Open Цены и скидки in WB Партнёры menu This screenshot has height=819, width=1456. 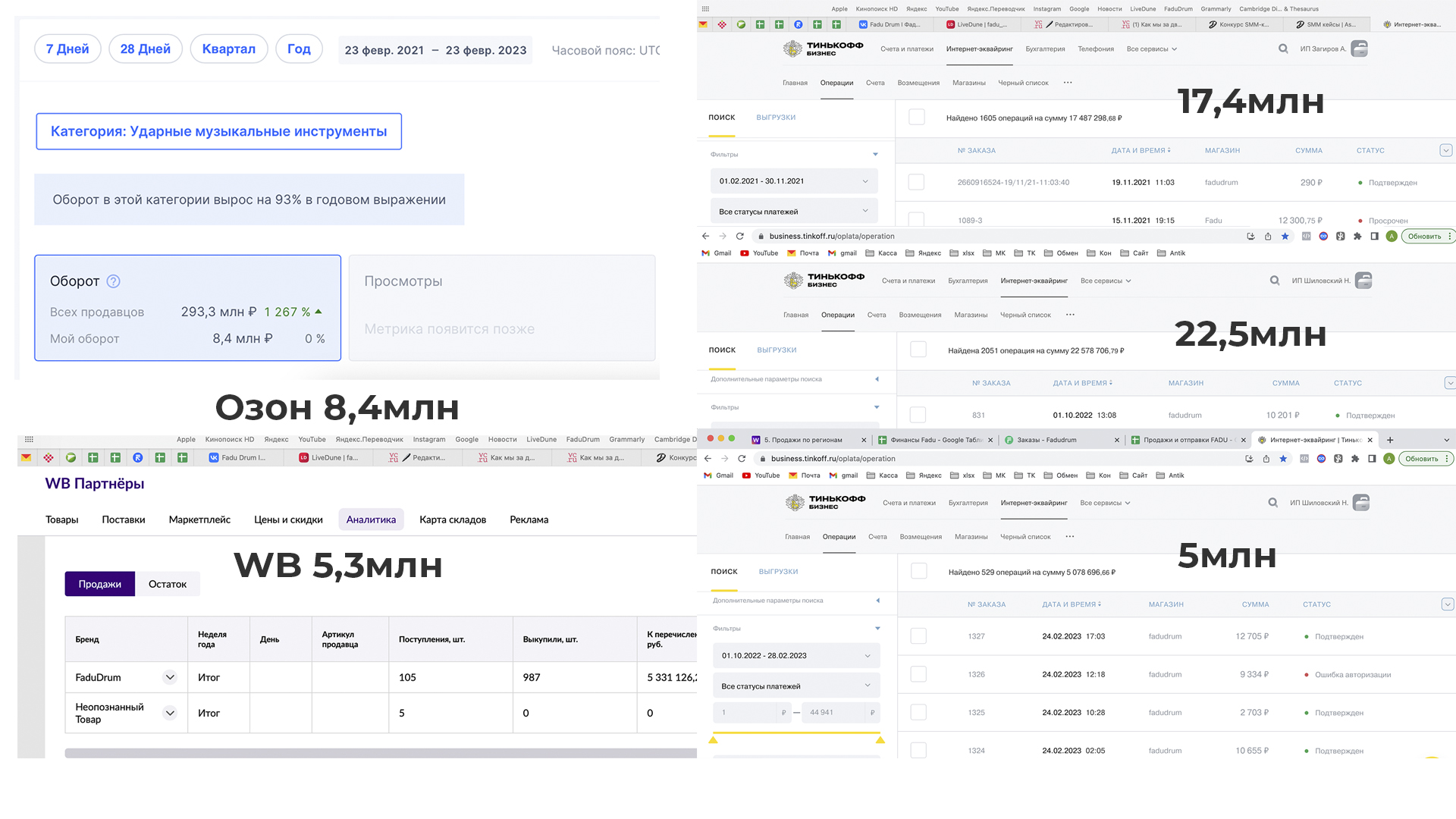[288, 519]
